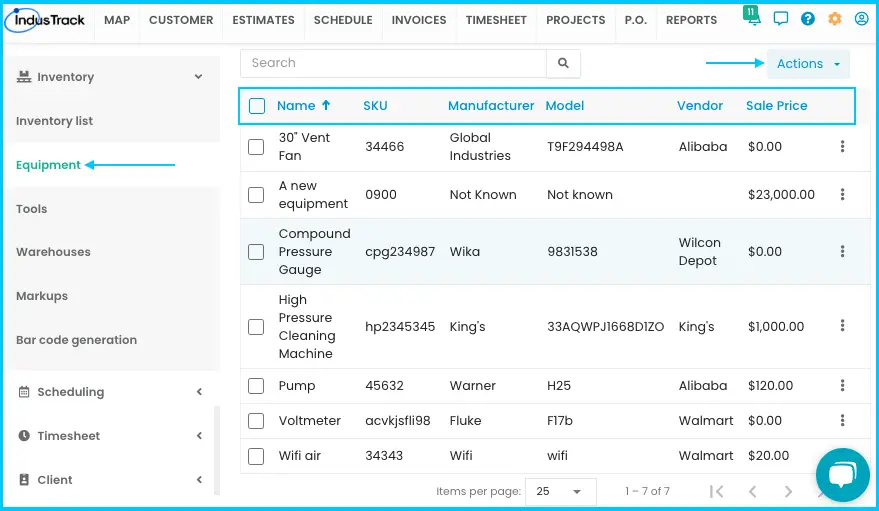Go to the previous page
The image size is (879, 511).
click(752, 491)
